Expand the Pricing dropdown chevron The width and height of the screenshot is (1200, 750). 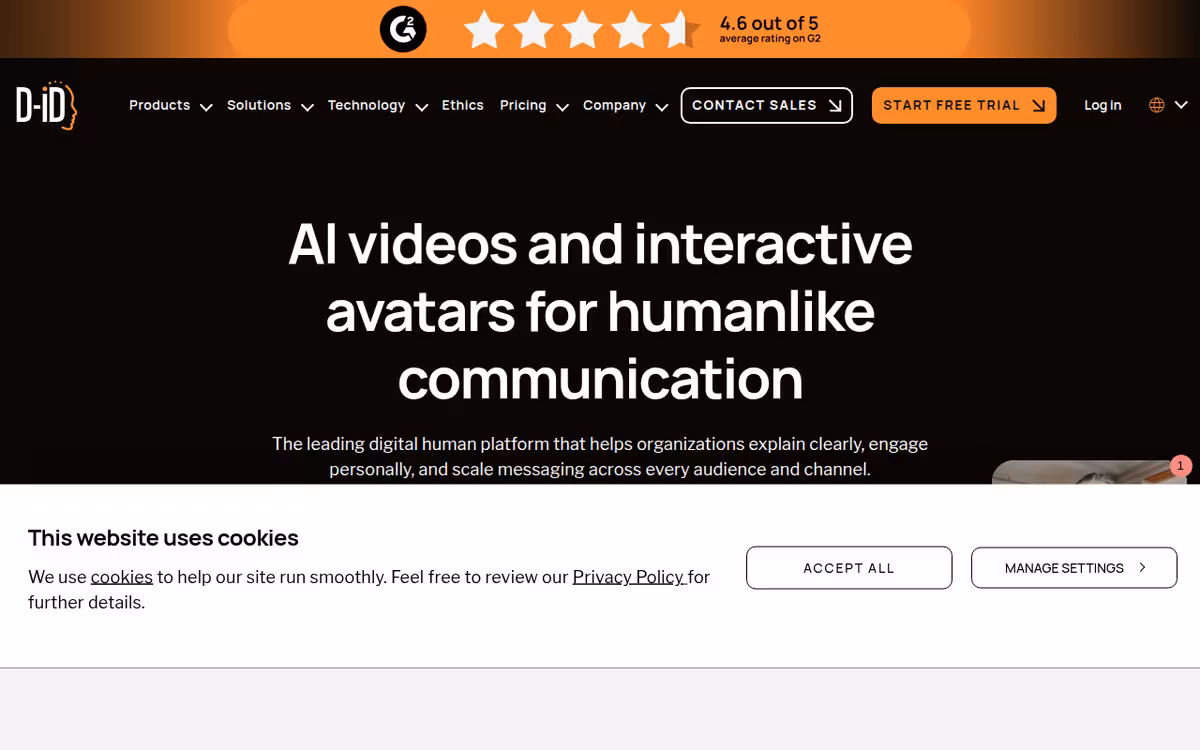tap(562, 107)
